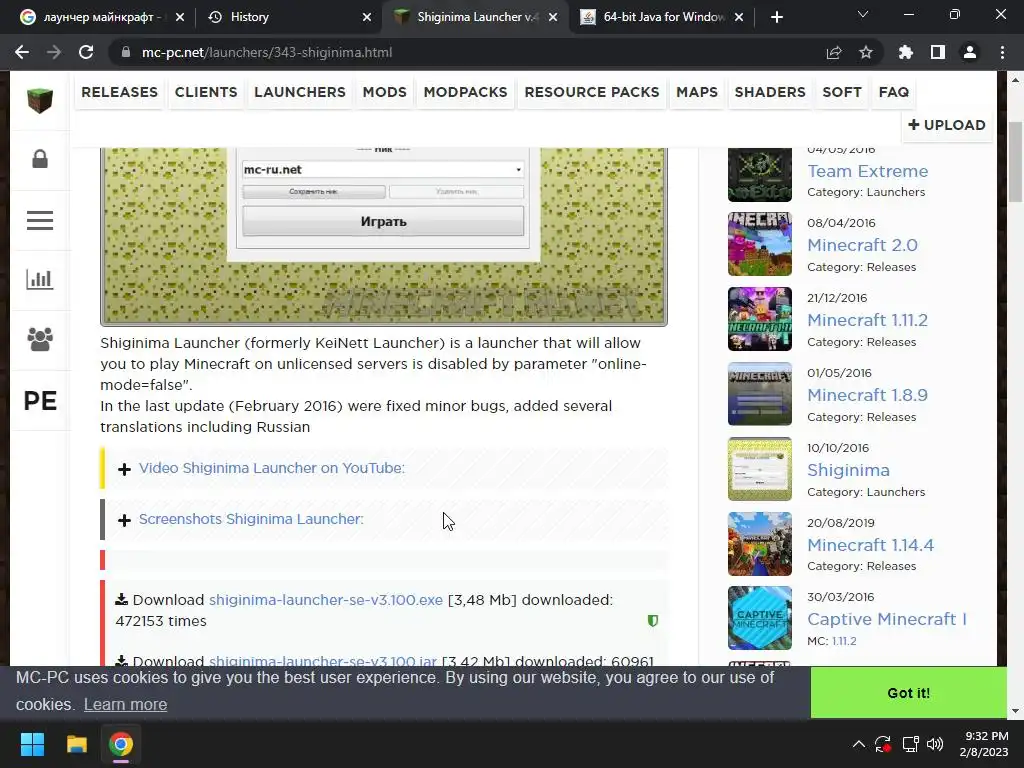Open nickname dropdown showing mc-ru.net
The image size is (1024, 768).
[383, 170]
